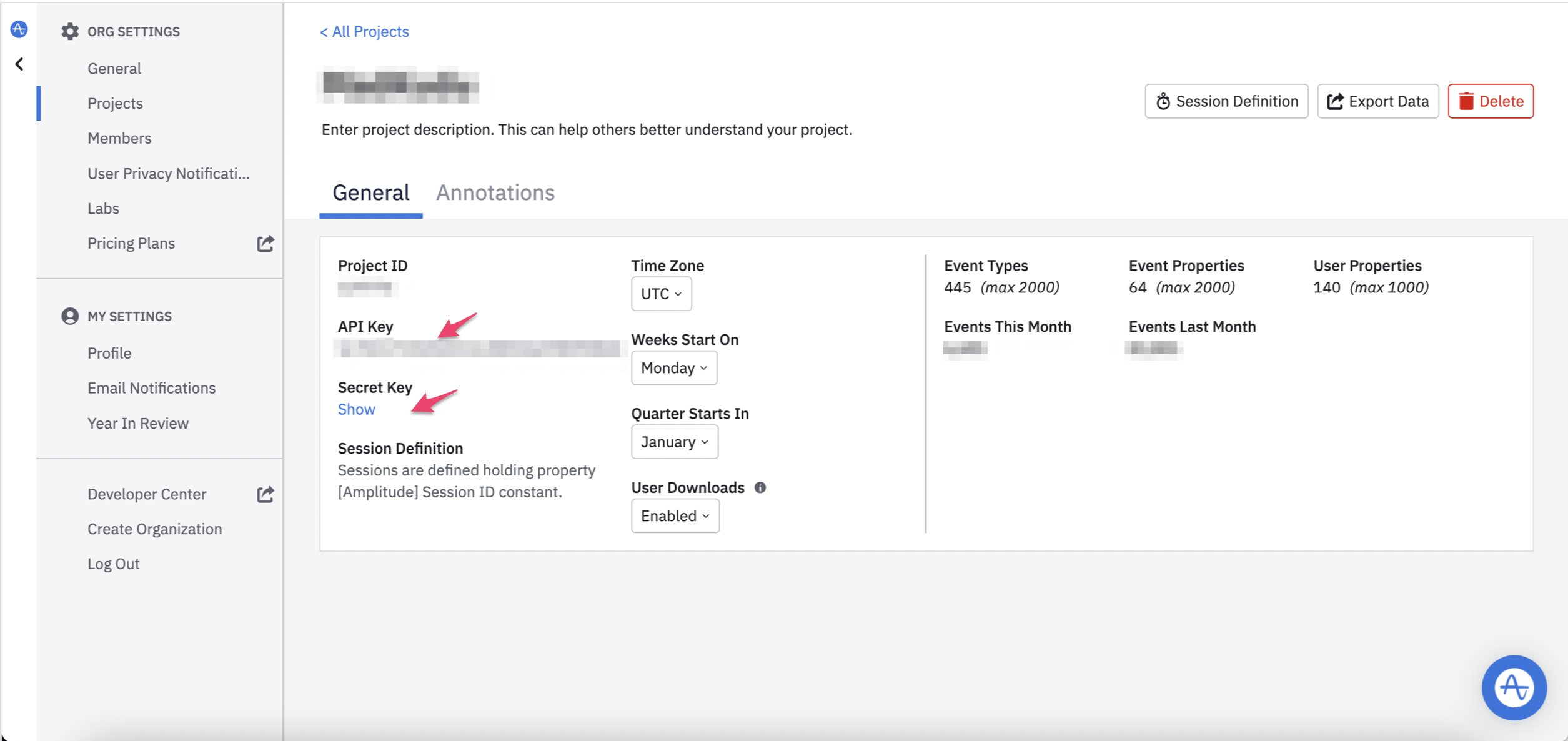Click Log Out

(114, 564)
